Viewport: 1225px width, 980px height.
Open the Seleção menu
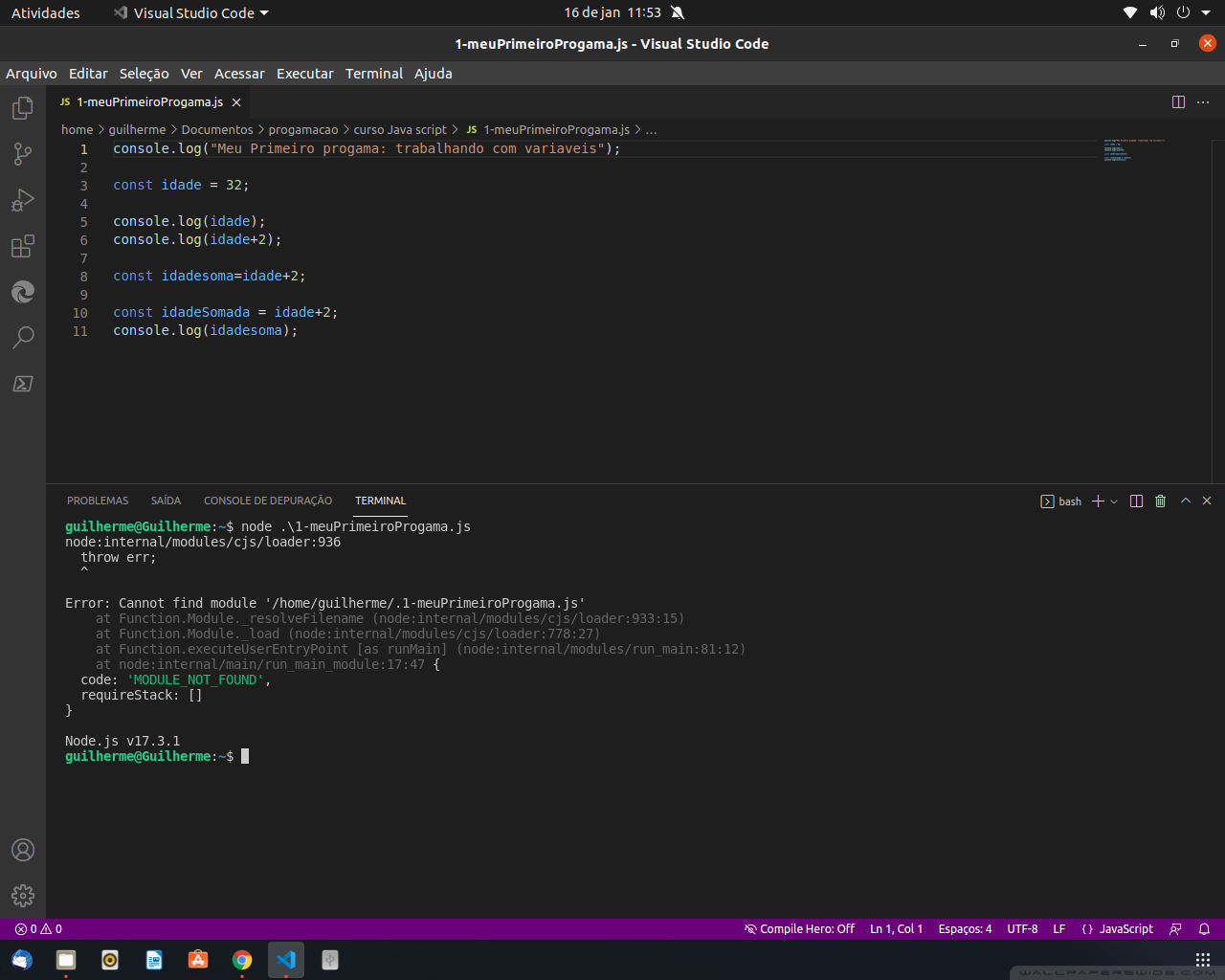145,74
